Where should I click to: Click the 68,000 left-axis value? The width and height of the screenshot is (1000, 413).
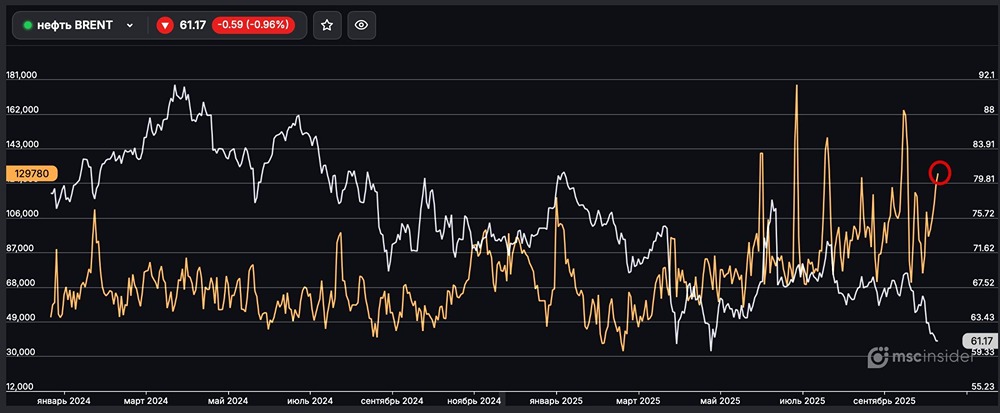click(x=22, y=284)
